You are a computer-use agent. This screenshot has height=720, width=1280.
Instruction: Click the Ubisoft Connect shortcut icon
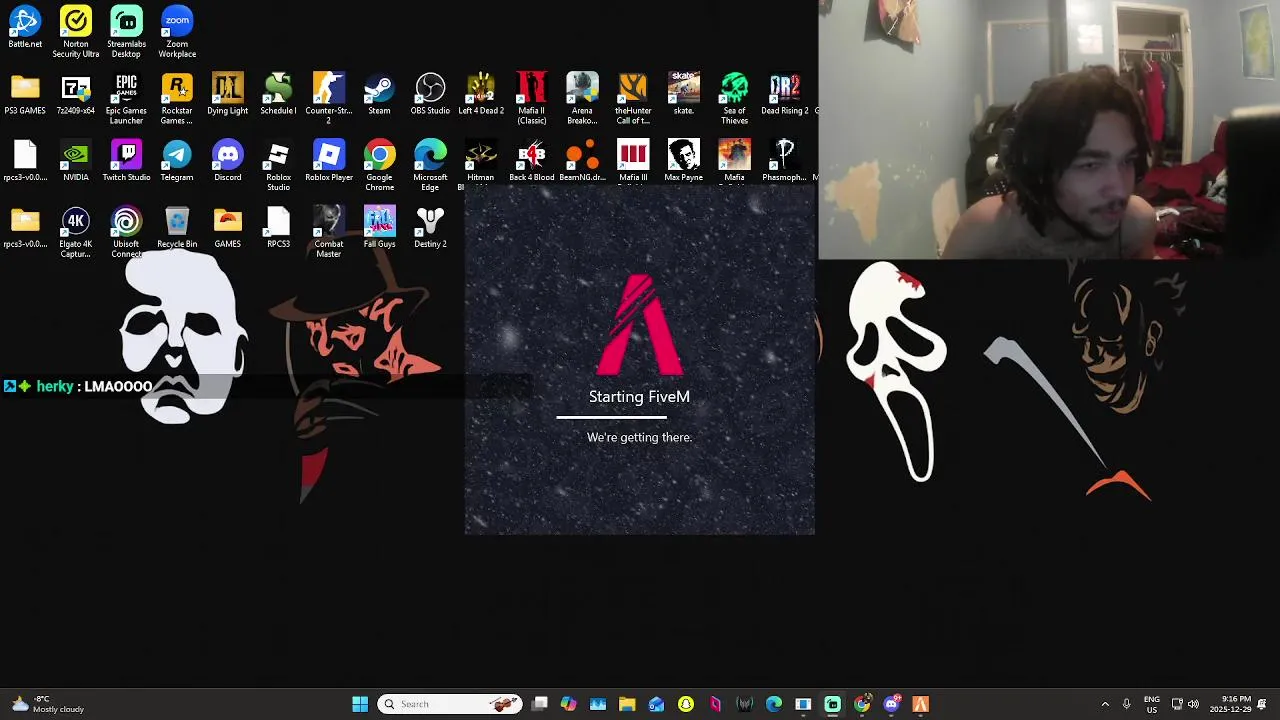(126, 232)
